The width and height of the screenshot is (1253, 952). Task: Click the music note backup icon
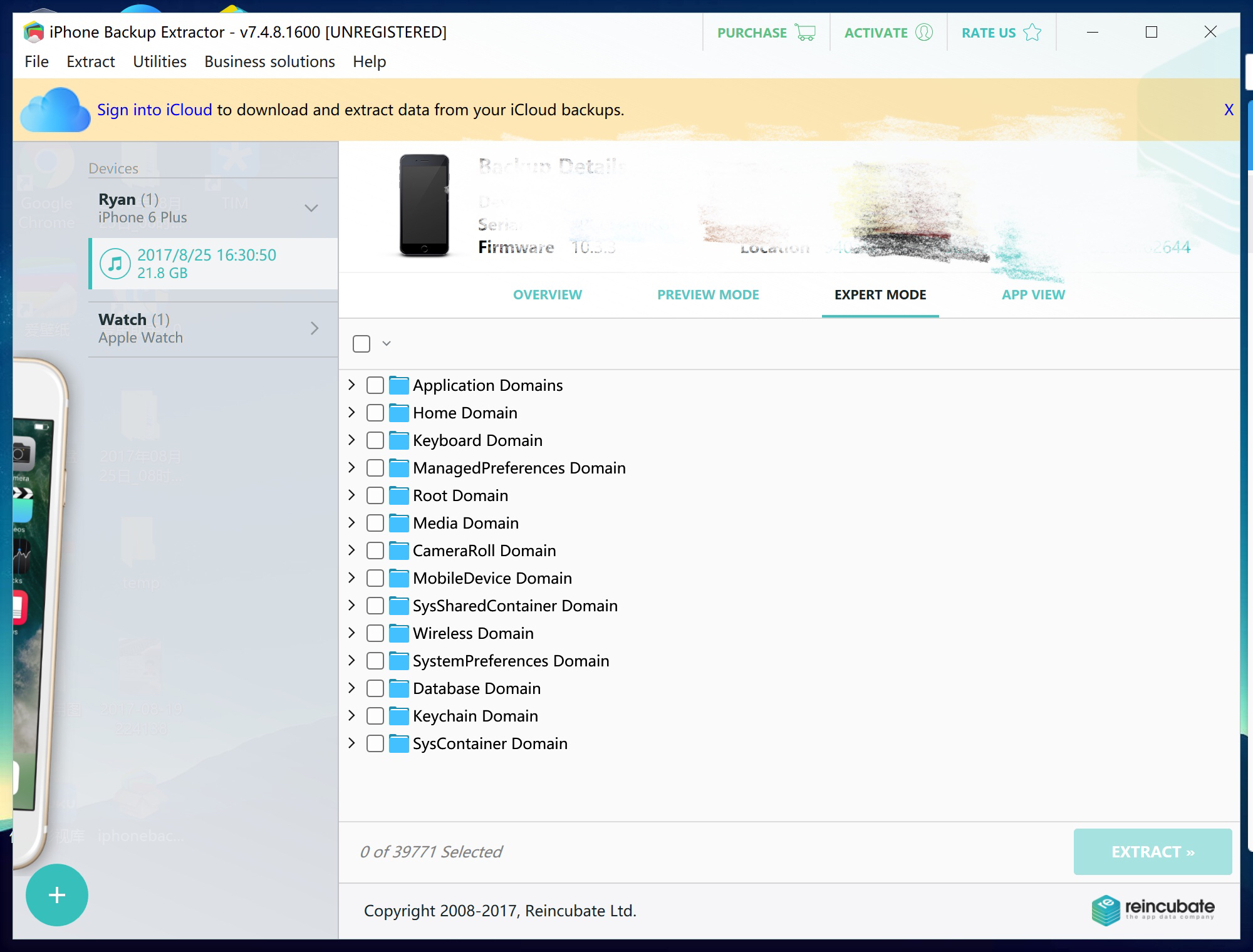(x=115, y=264)
